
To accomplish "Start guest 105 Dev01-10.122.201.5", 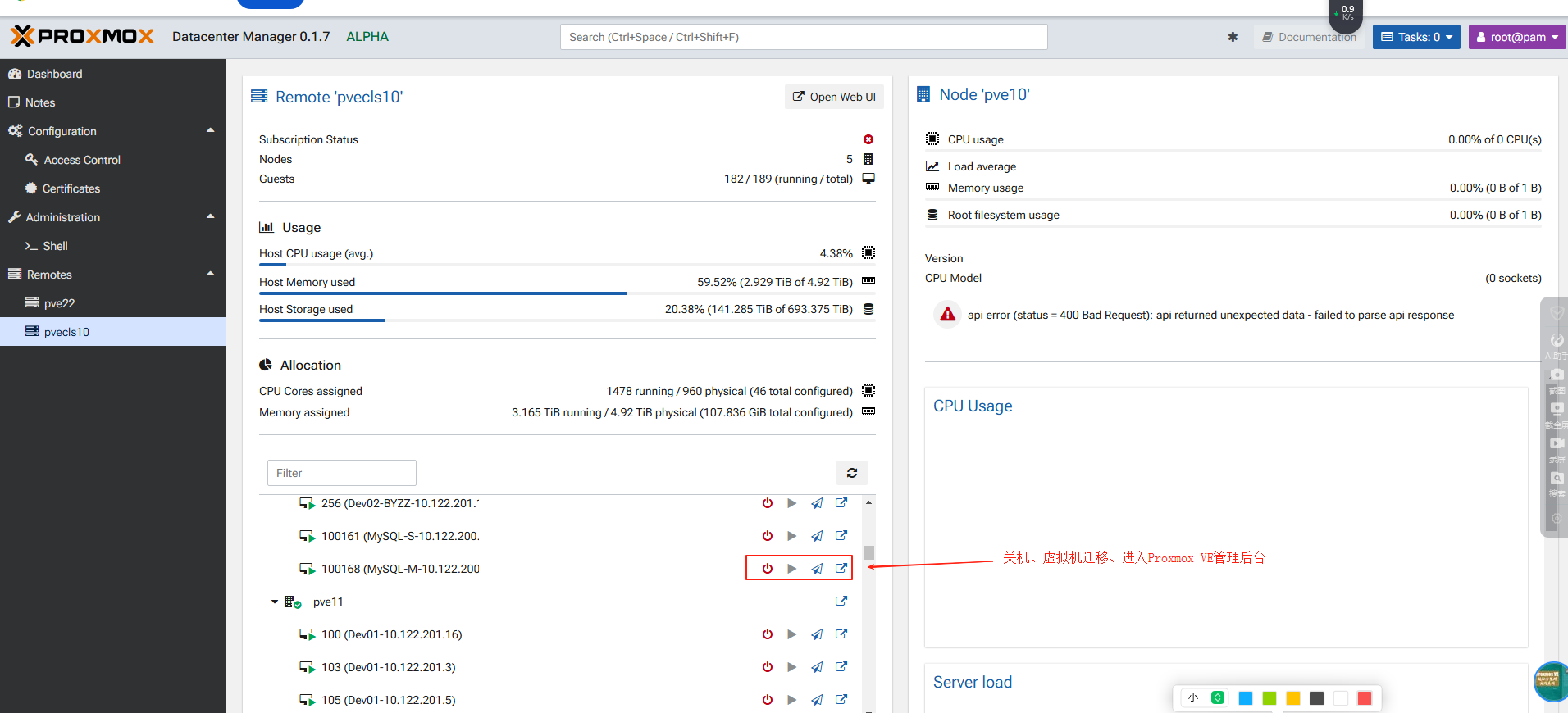I will pyautogui.click(x=792, y=700).
